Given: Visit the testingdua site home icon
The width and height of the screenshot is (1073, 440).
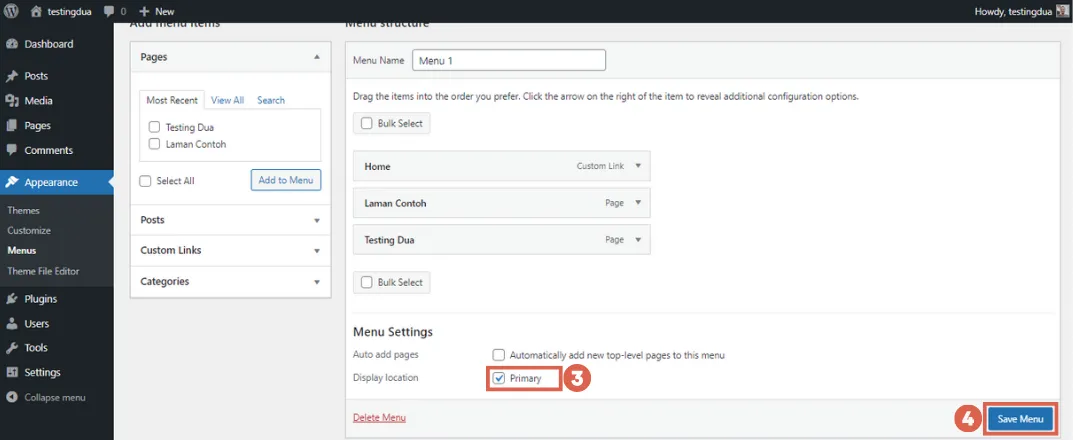Looking at the screenshot, I should coord(36,11).
